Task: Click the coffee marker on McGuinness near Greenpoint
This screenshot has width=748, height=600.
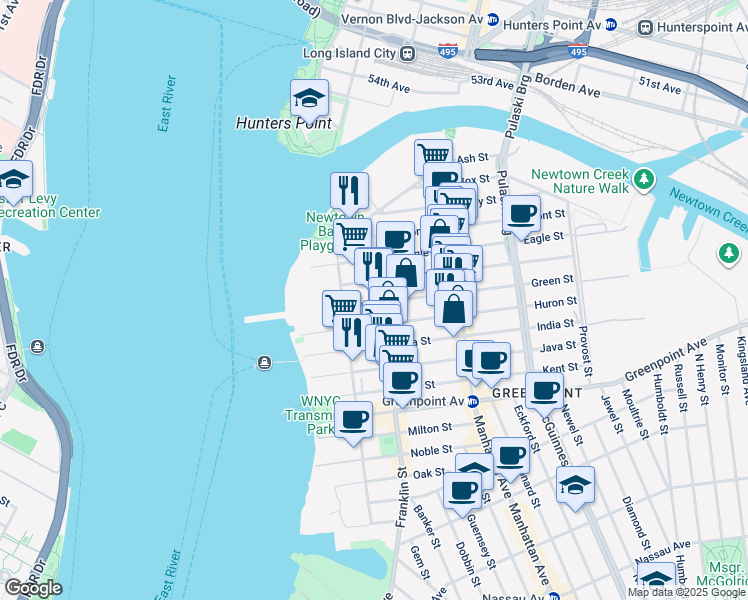Action: tap(544, 392)
